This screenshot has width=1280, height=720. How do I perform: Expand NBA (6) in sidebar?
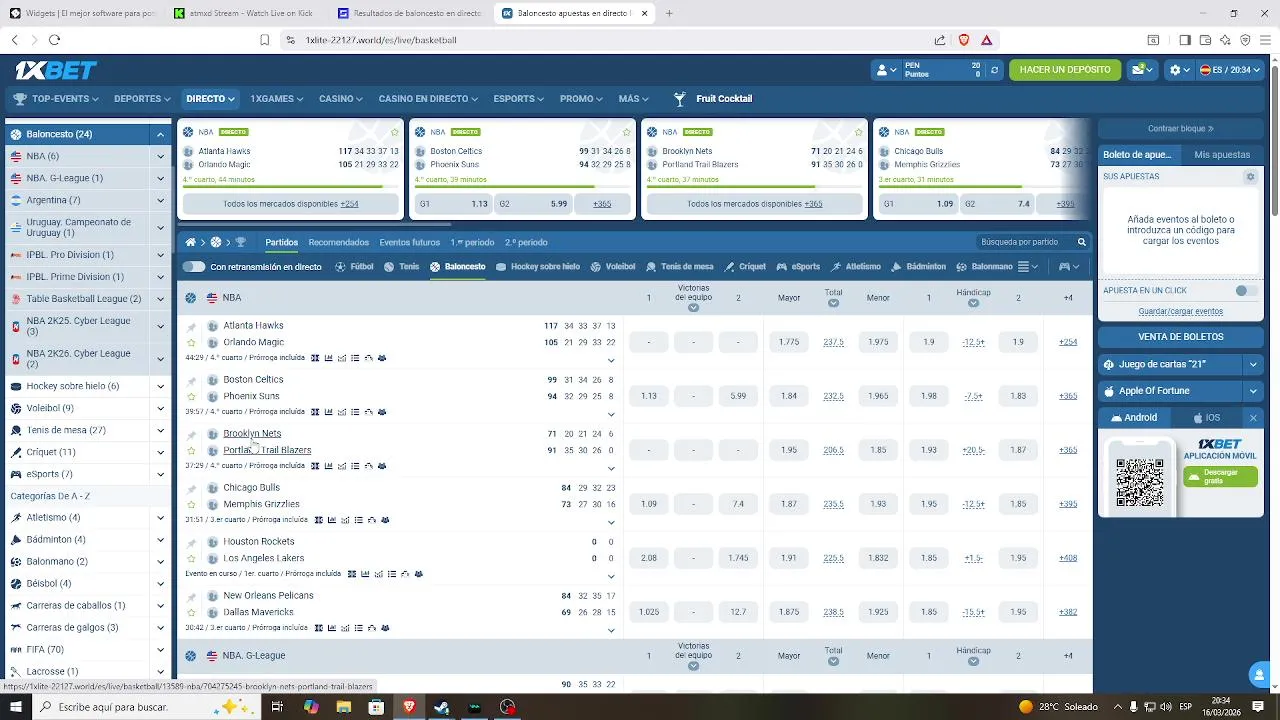click(x=160, y=156)
